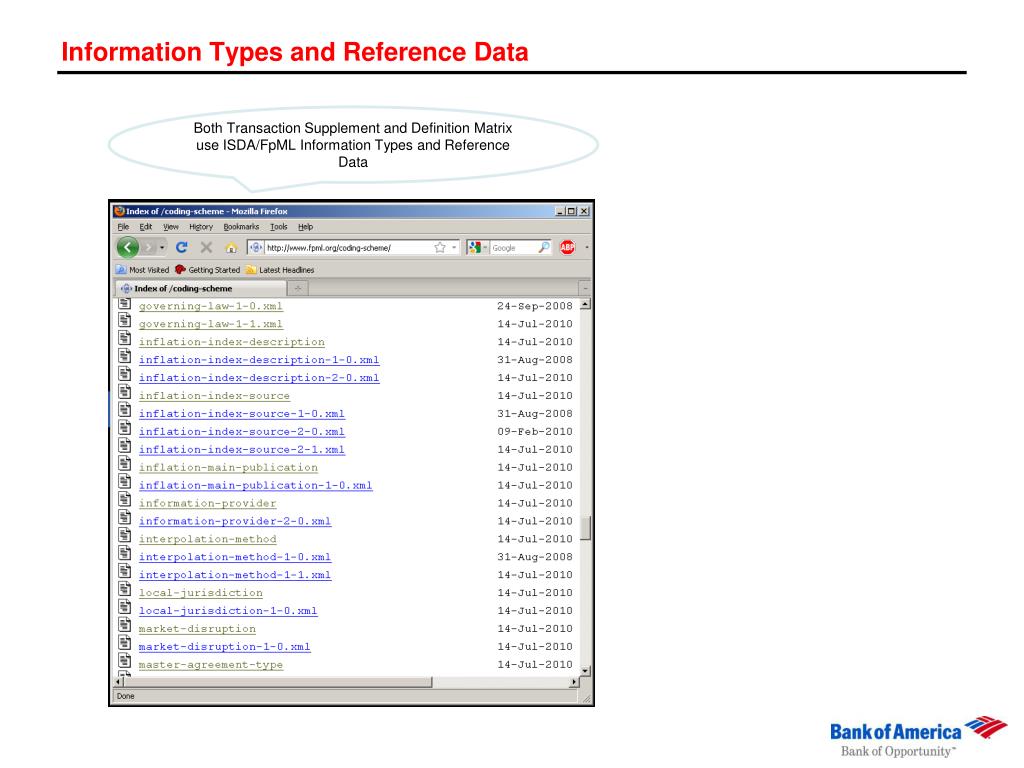This screenshot has height=768, width=1024.
Task: Click the 24-Sep-2008 date for governing-law-1-0.xml
Action: click(534, 306)
